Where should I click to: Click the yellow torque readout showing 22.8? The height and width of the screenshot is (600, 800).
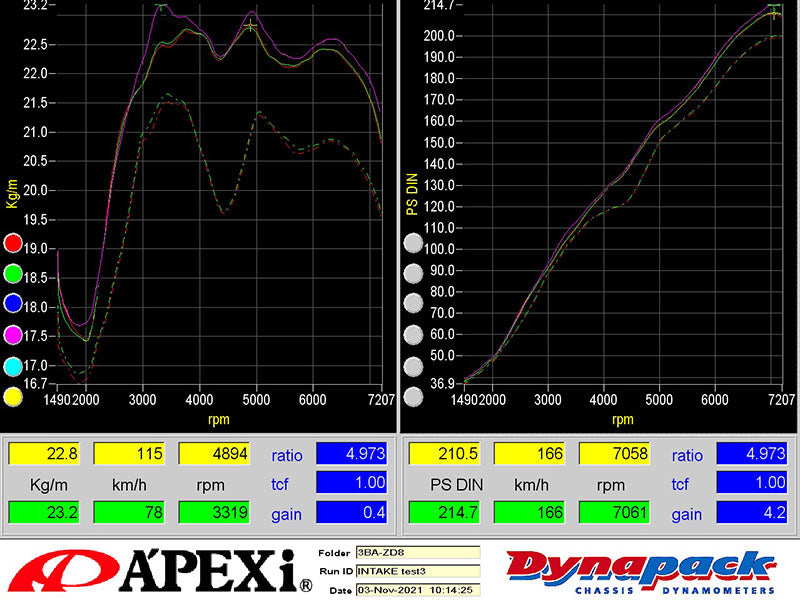point(44,453)
